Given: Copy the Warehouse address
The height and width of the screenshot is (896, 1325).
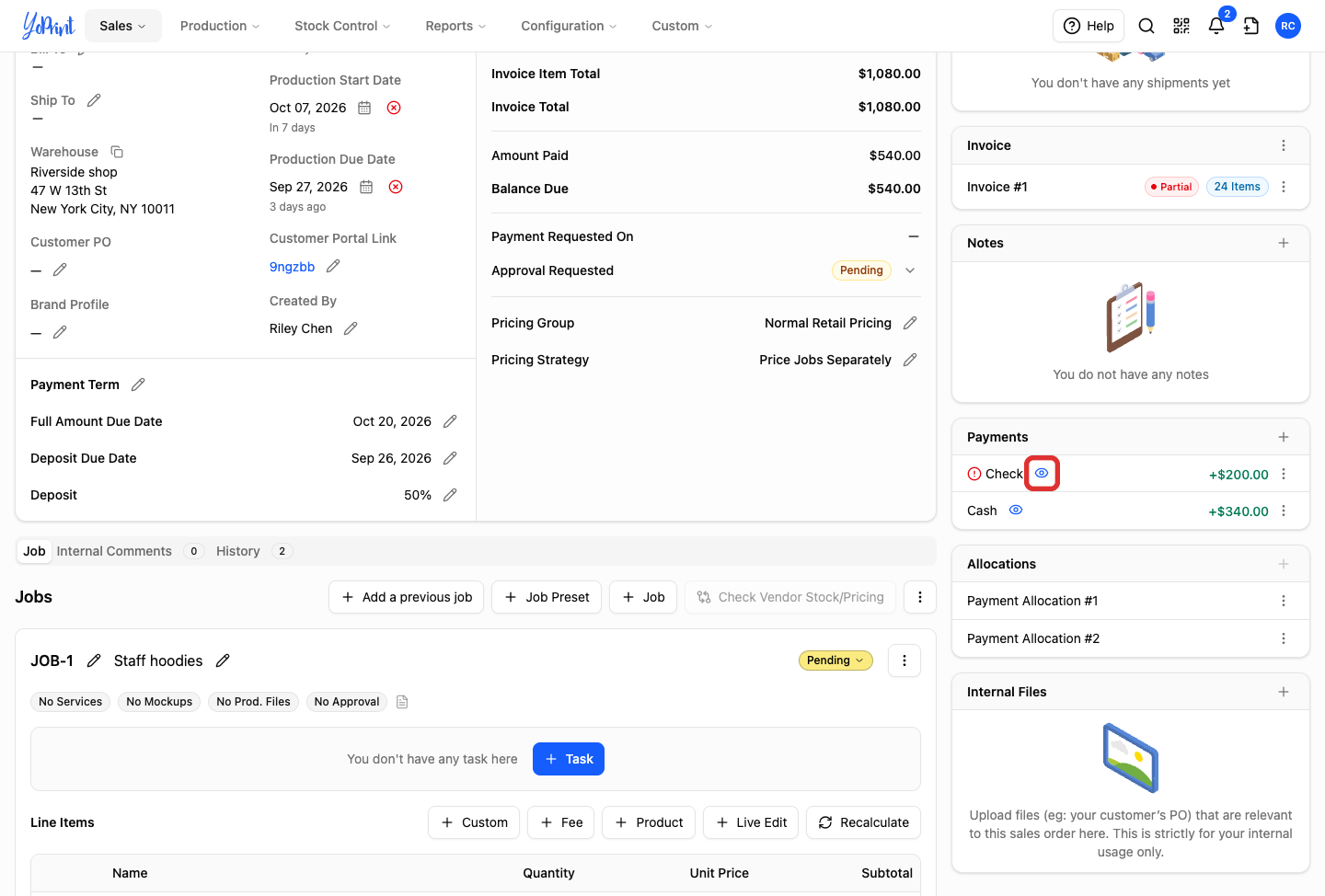Looking at the screenshot, I should [117, 152].
